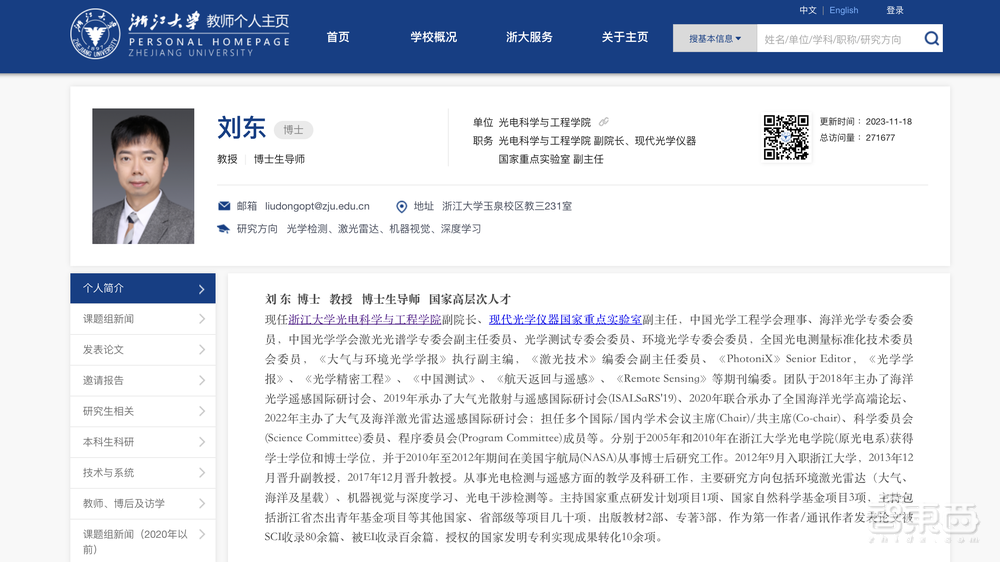
Task: Open the 学校概况 navigation menu
Action: coord(433,37)
